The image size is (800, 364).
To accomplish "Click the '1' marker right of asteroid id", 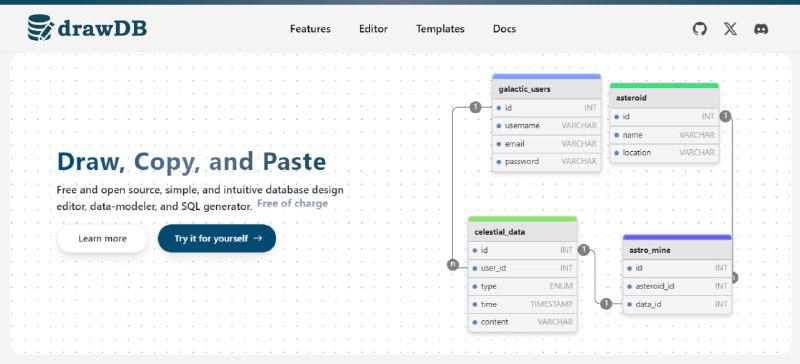I will (x=726, y=116).
